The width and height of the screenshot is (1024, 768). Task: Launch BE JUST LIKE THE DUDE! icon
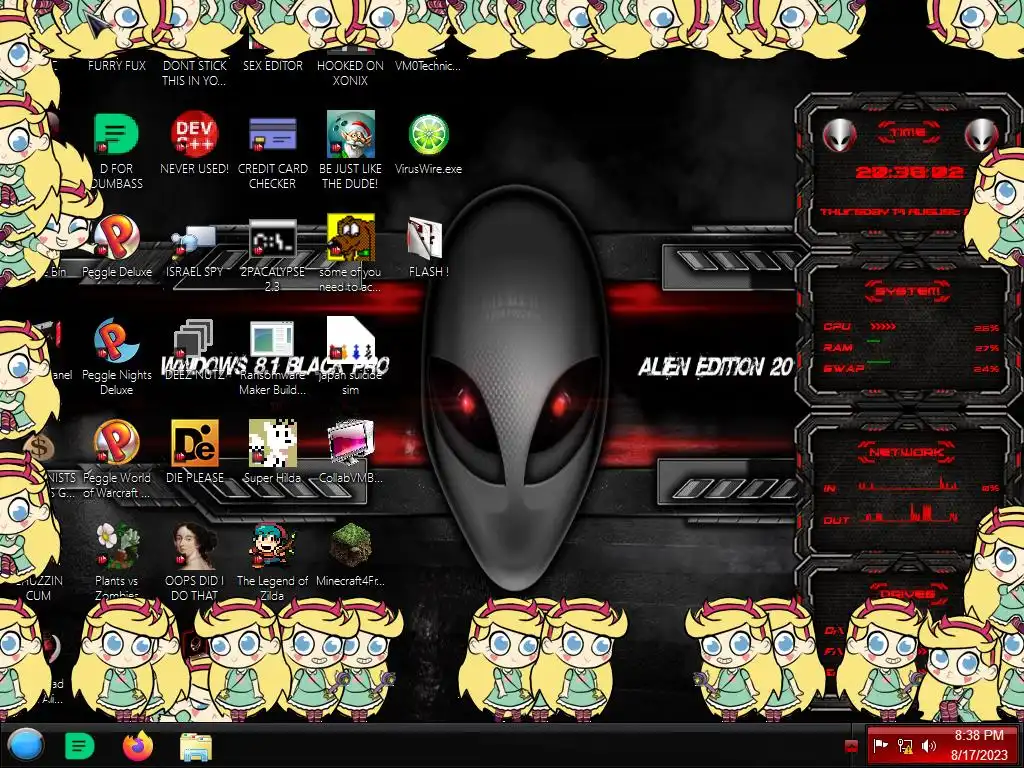[x=351, y=134]
